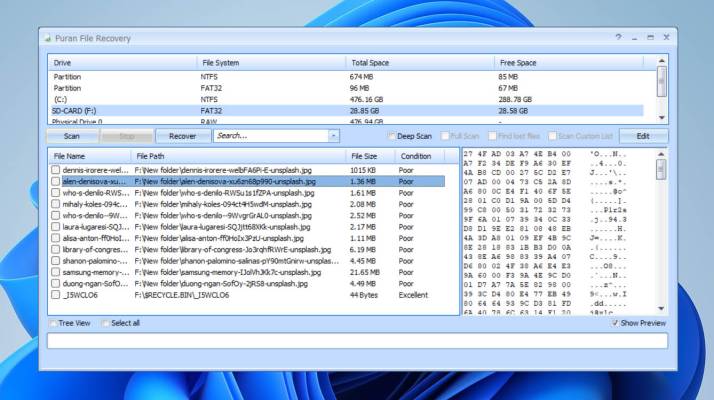Tick checkbox for laura-lugaresi file
This screenshot has height=400, width=714.
point(56,227)
